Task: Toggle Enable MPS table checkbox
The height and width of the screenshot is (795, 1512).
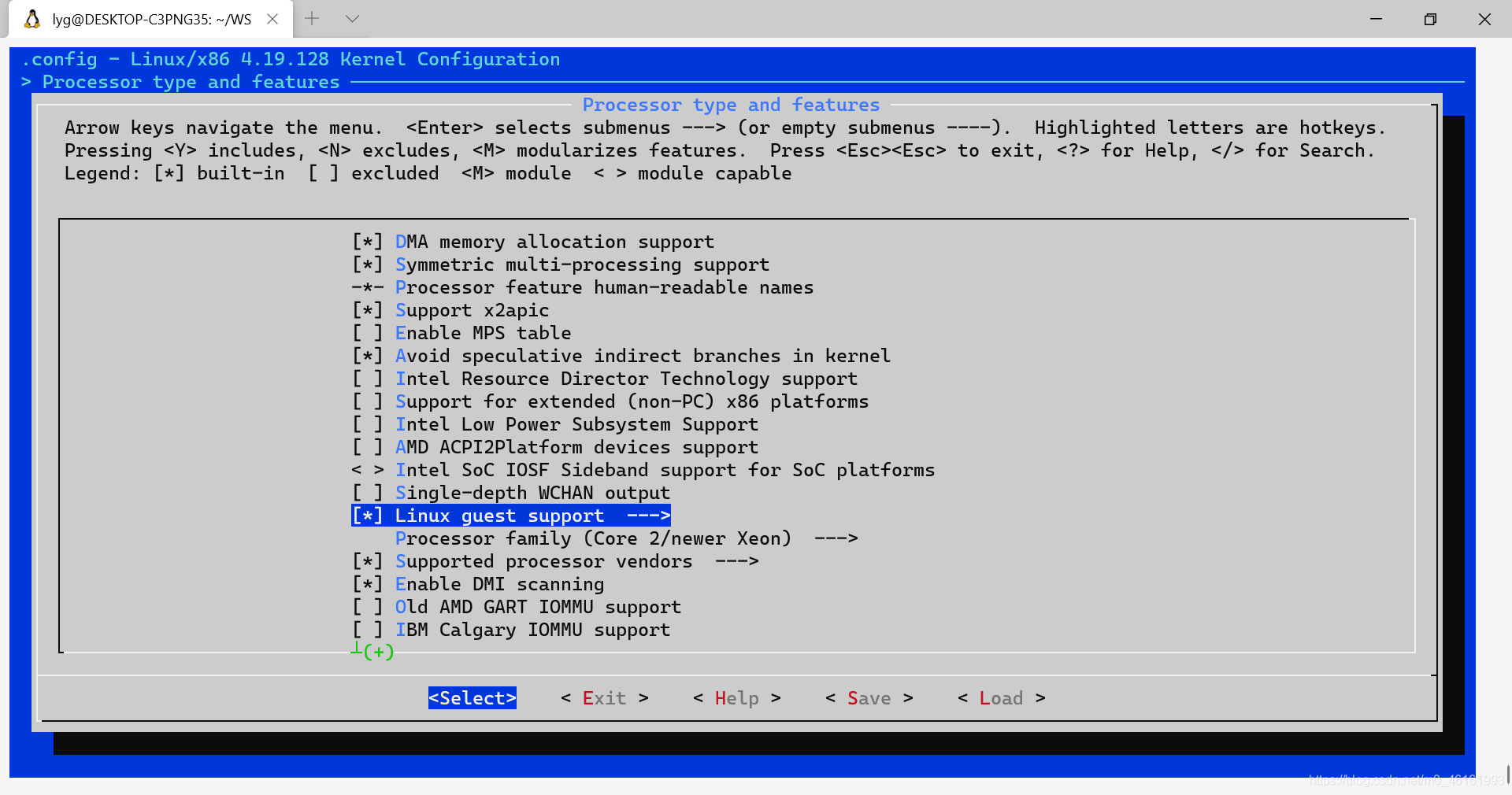Action: [367, 333]
